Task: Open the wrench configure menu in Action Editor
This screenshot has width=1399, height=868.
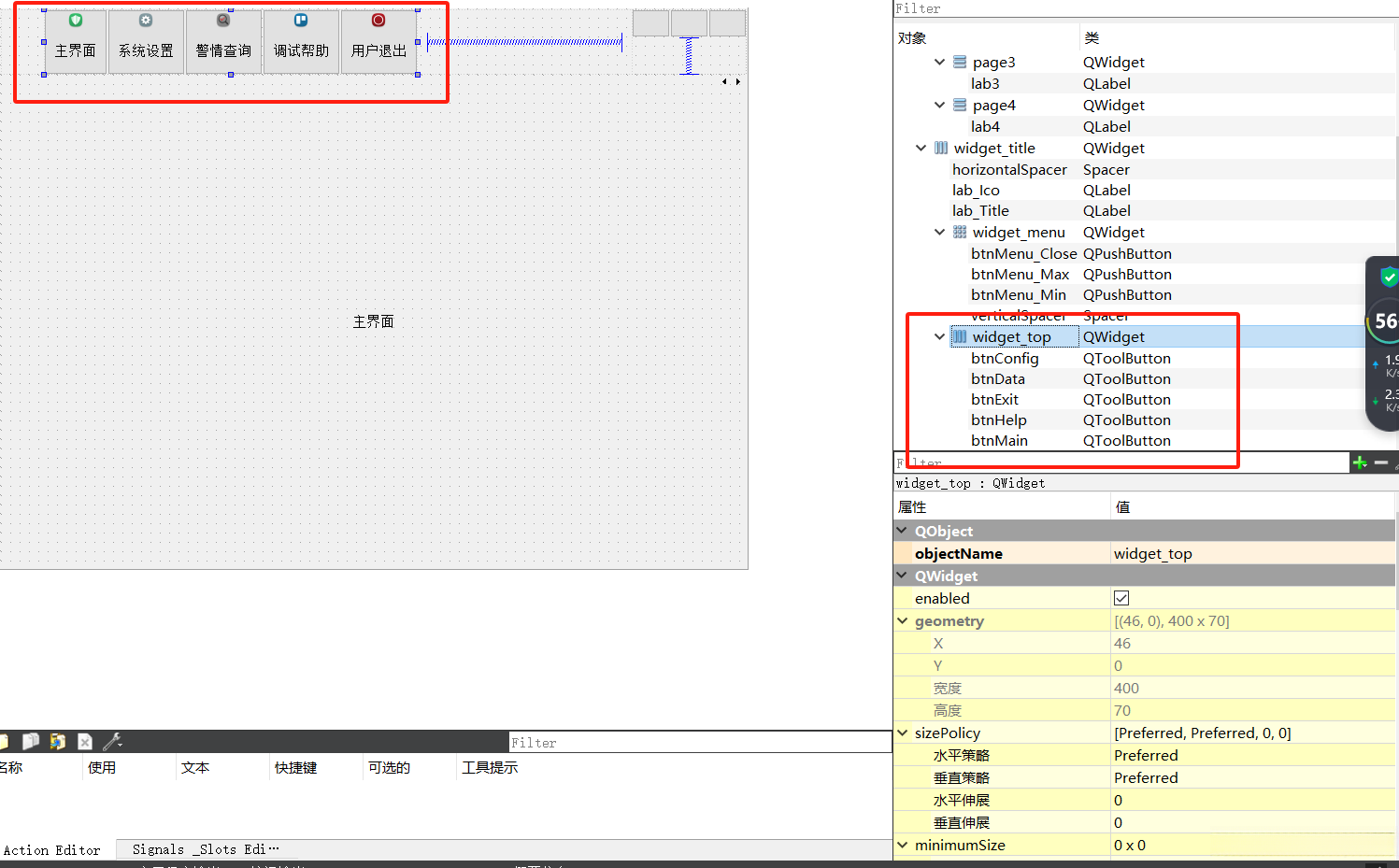Action: click(113, 742)
